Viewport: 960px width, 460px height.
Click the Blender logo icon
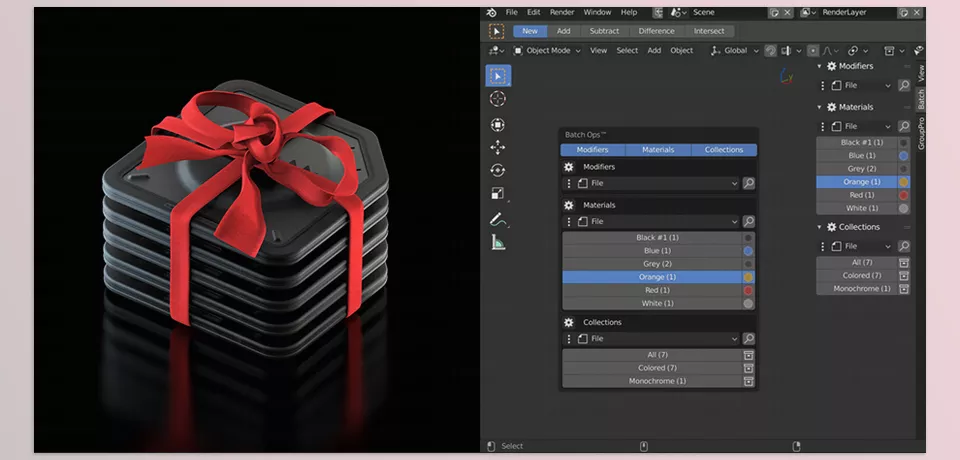coord(491,12)
